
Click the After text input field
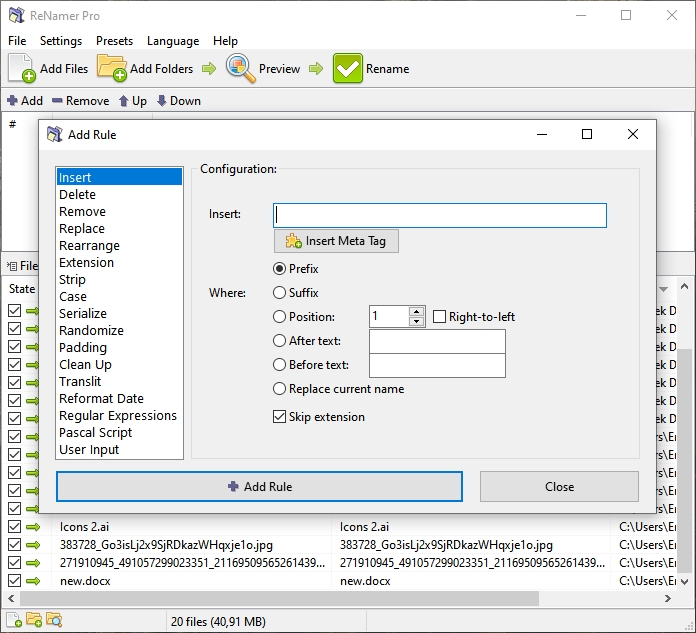[x=437, y=341]
